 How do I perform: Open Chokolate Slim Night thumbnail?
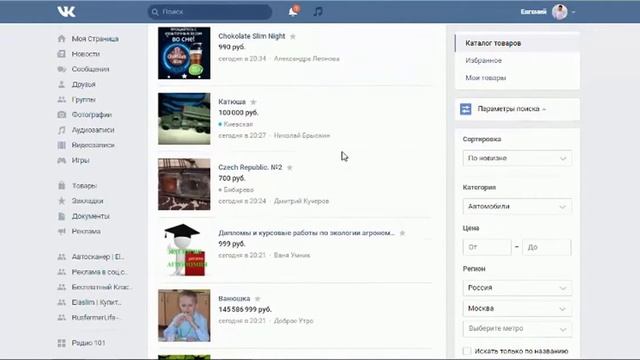pyautogui.click(x=184, y=53)
